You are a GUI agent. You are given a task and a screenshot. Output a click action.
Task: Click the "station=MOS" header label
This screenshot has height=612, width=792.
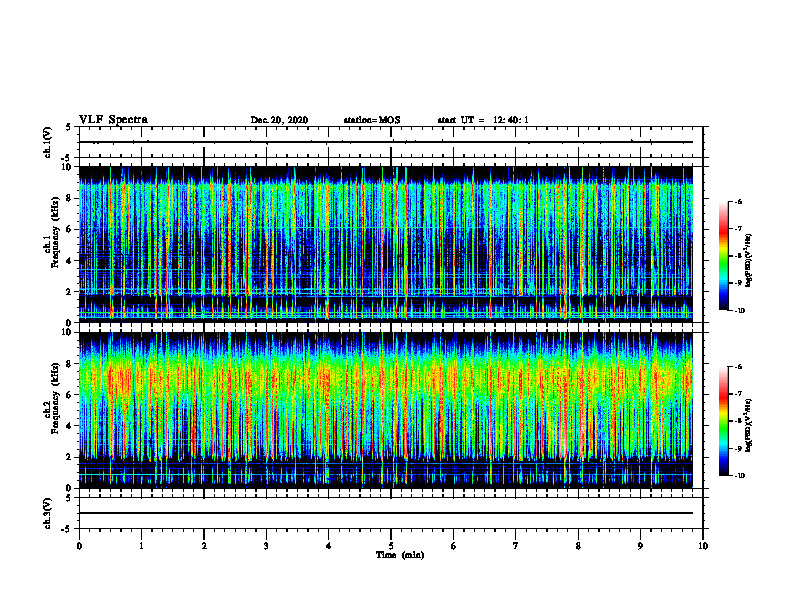coord(372,120)
